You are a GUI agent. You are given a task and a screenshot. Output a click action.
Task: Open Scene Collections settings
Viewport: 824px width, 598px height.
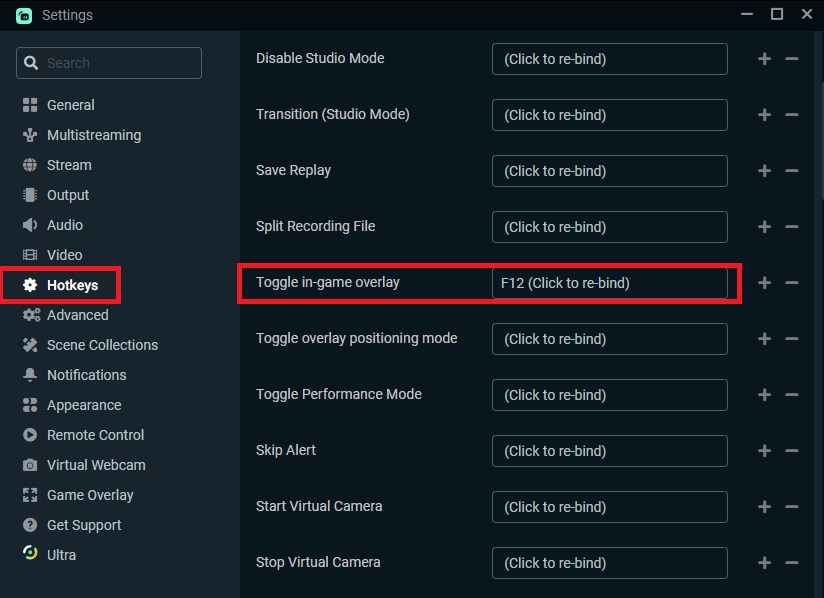coord(102,345)
